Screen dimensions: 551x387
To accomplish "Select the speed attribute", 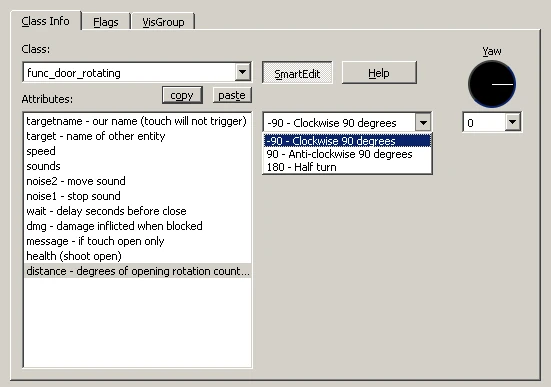I will [x=137, y=151].
